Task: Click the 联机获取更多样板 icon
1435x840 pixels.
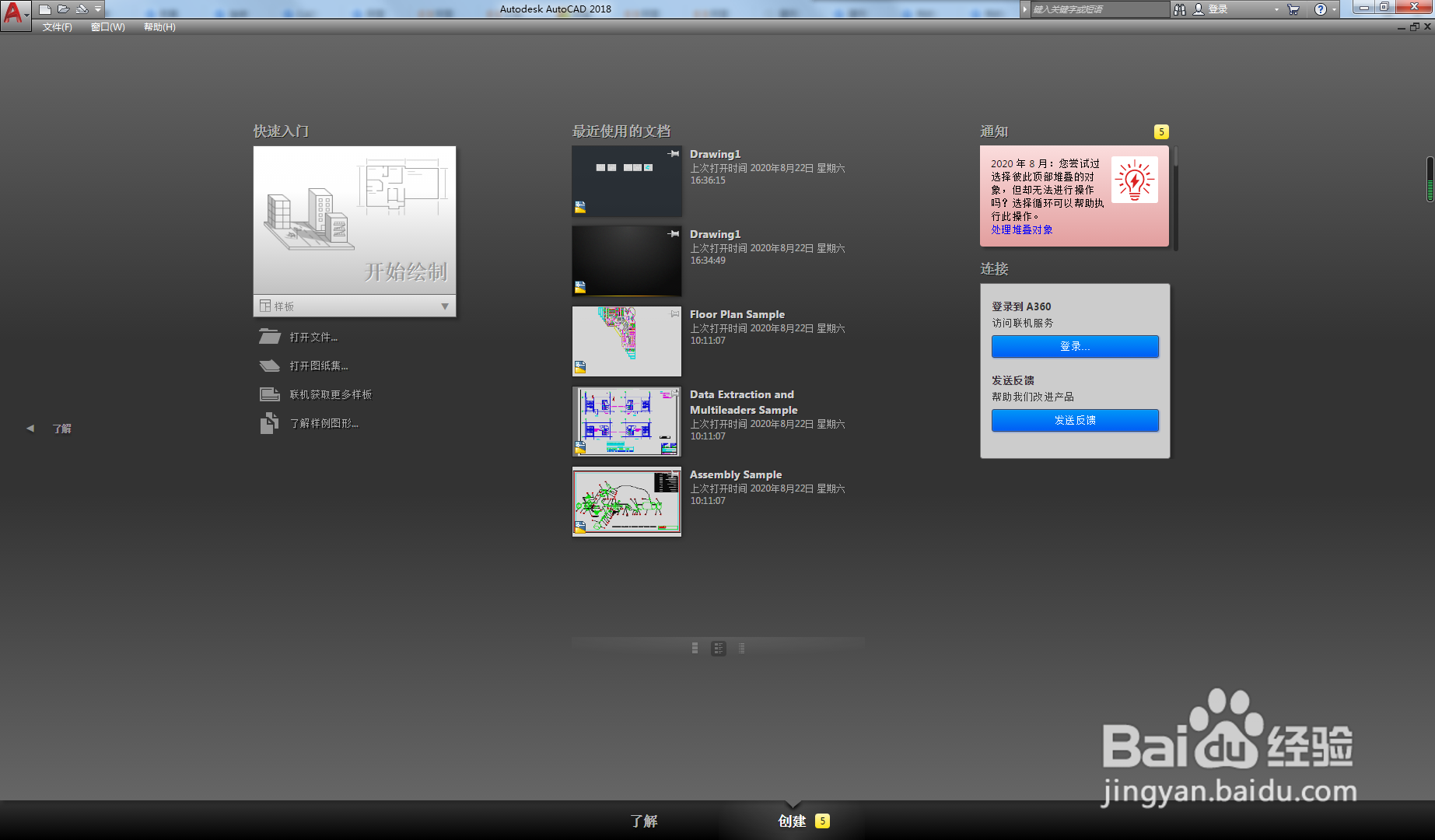Action: [x=270, y=394]
